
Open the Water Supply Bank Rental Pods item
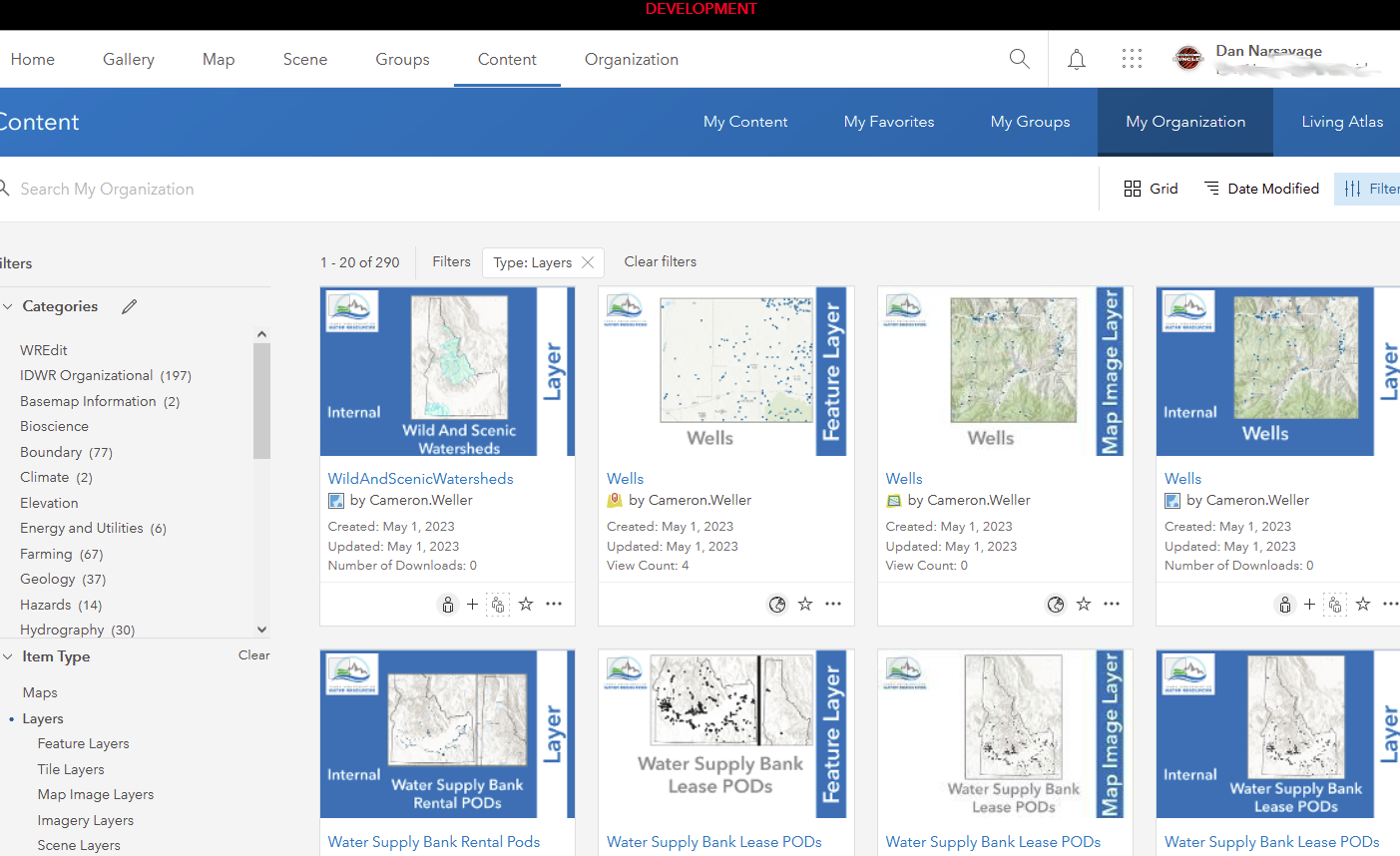tap(433, 841)
